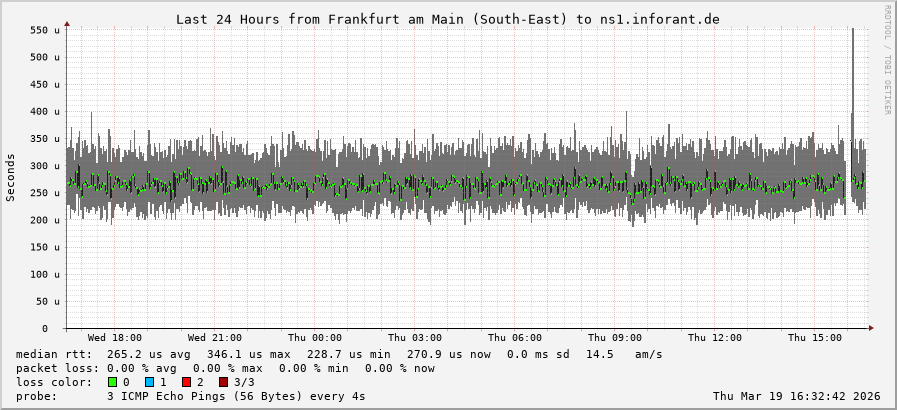The image size is (897, 410).
Task: Click the green loss color 0 swatch
Action: click(x=112, y=382)
